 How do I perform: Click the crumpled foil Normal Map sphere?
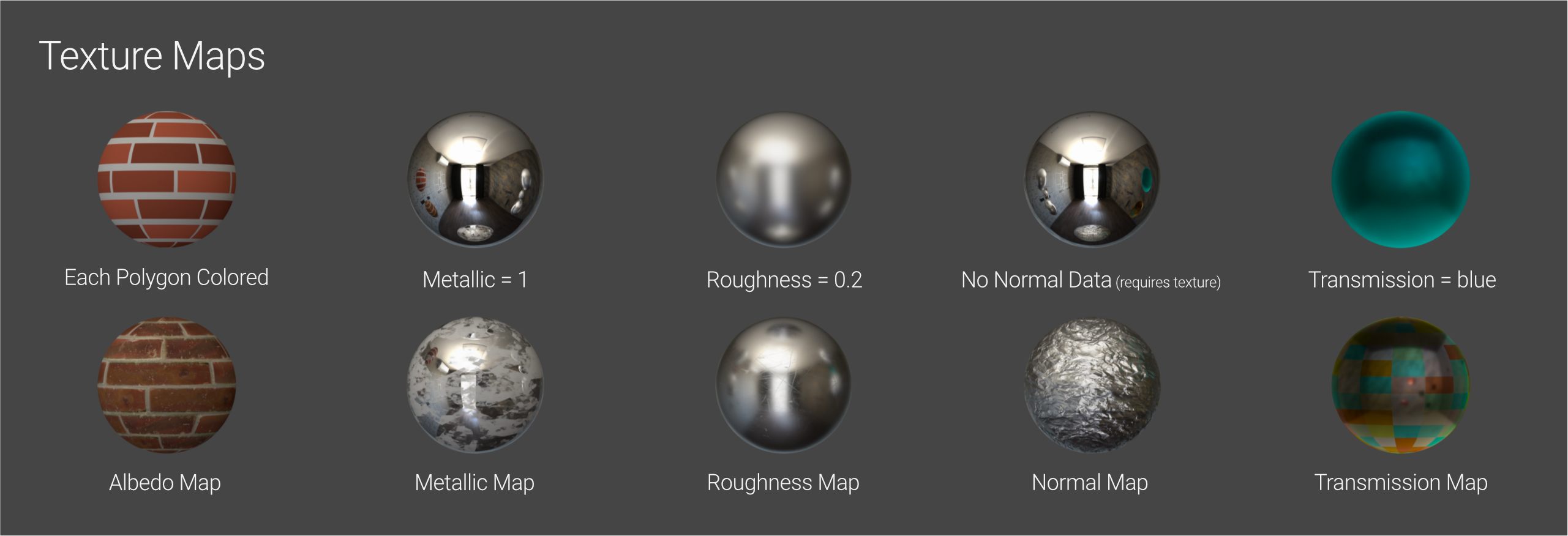coord(1092,385)
